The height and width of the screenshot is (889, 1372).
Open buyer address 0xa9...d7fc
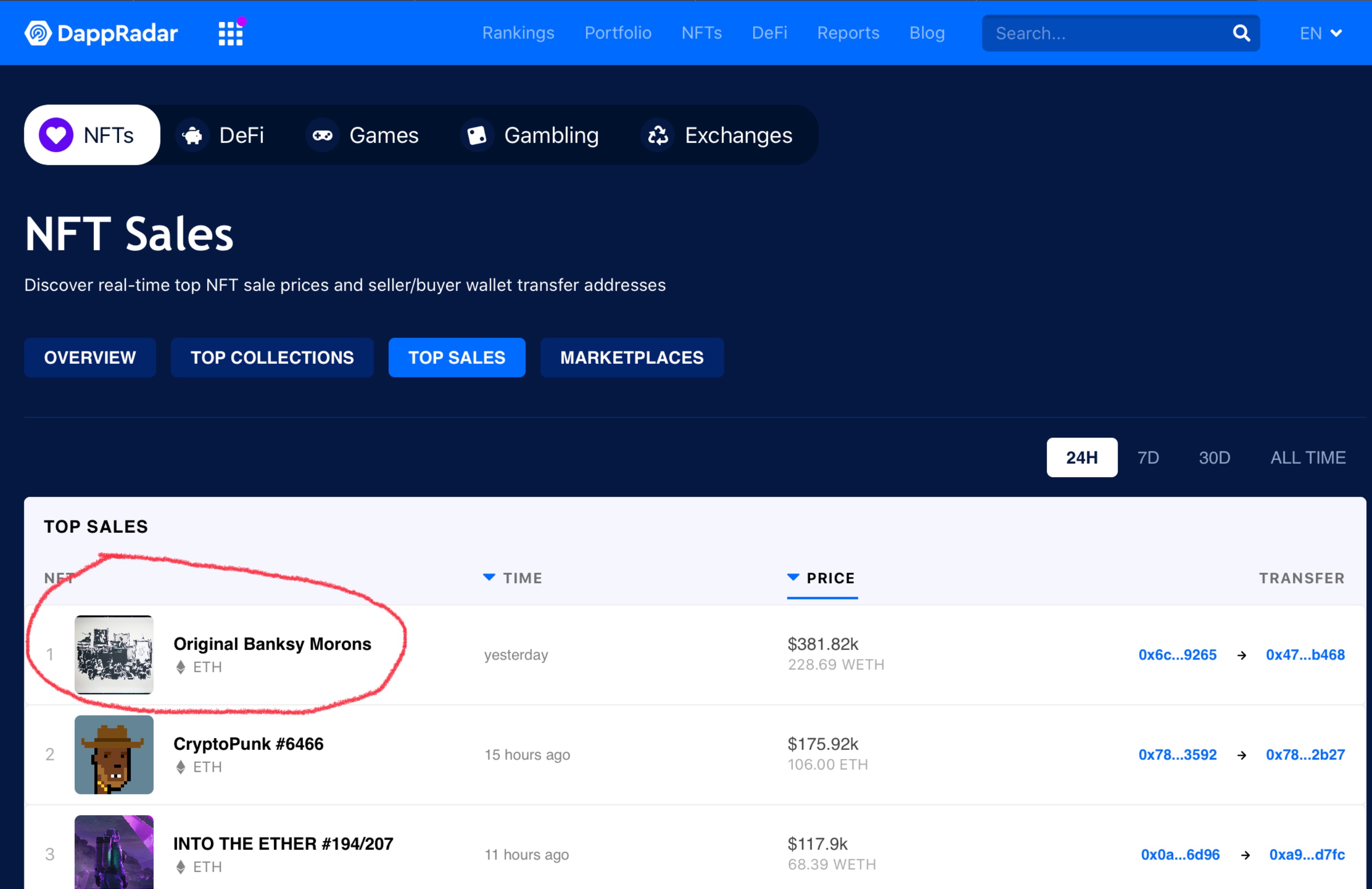(x=1307, y=854)
